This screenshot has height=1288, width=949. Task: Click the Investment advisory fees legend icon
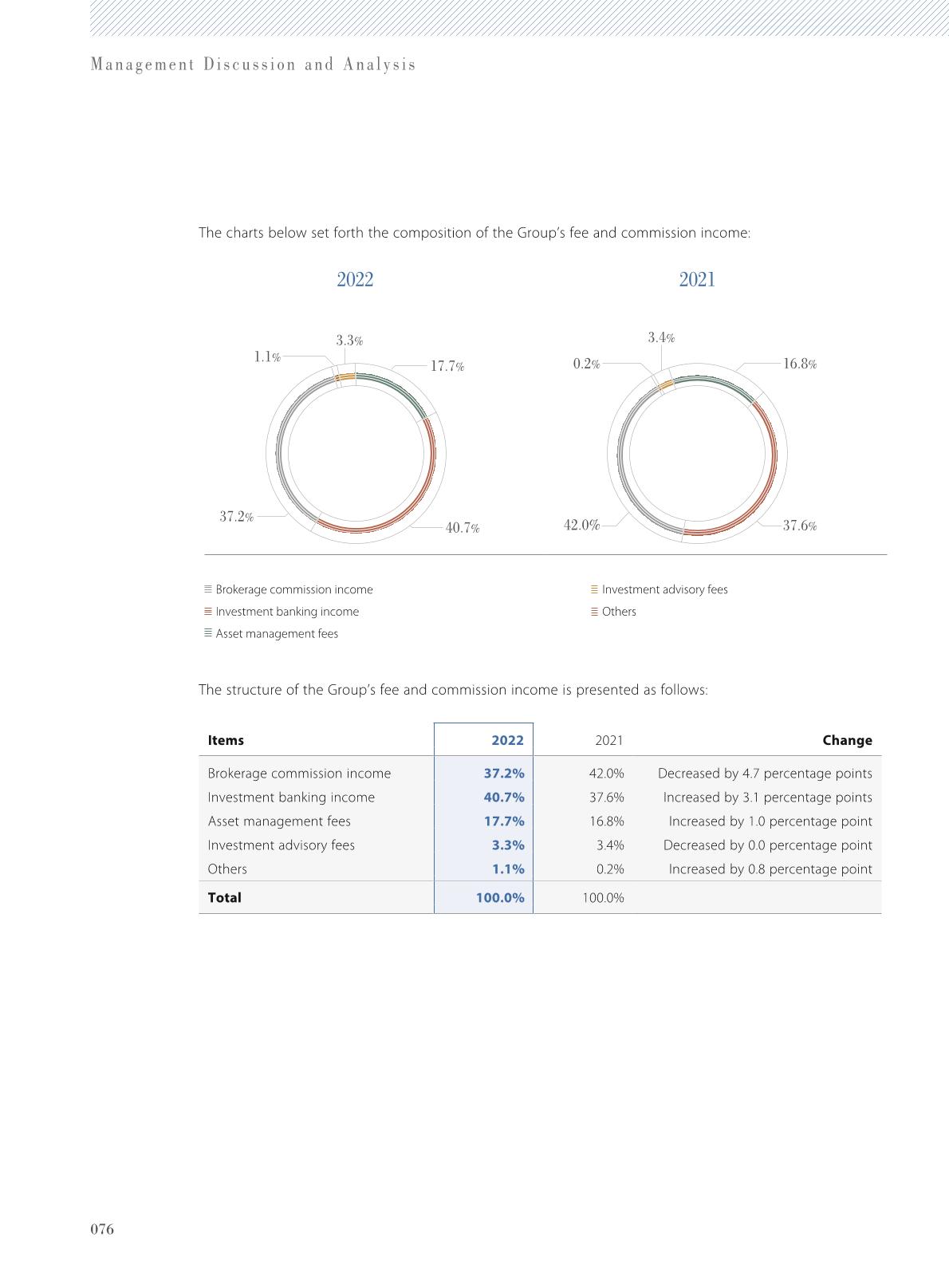594,589
